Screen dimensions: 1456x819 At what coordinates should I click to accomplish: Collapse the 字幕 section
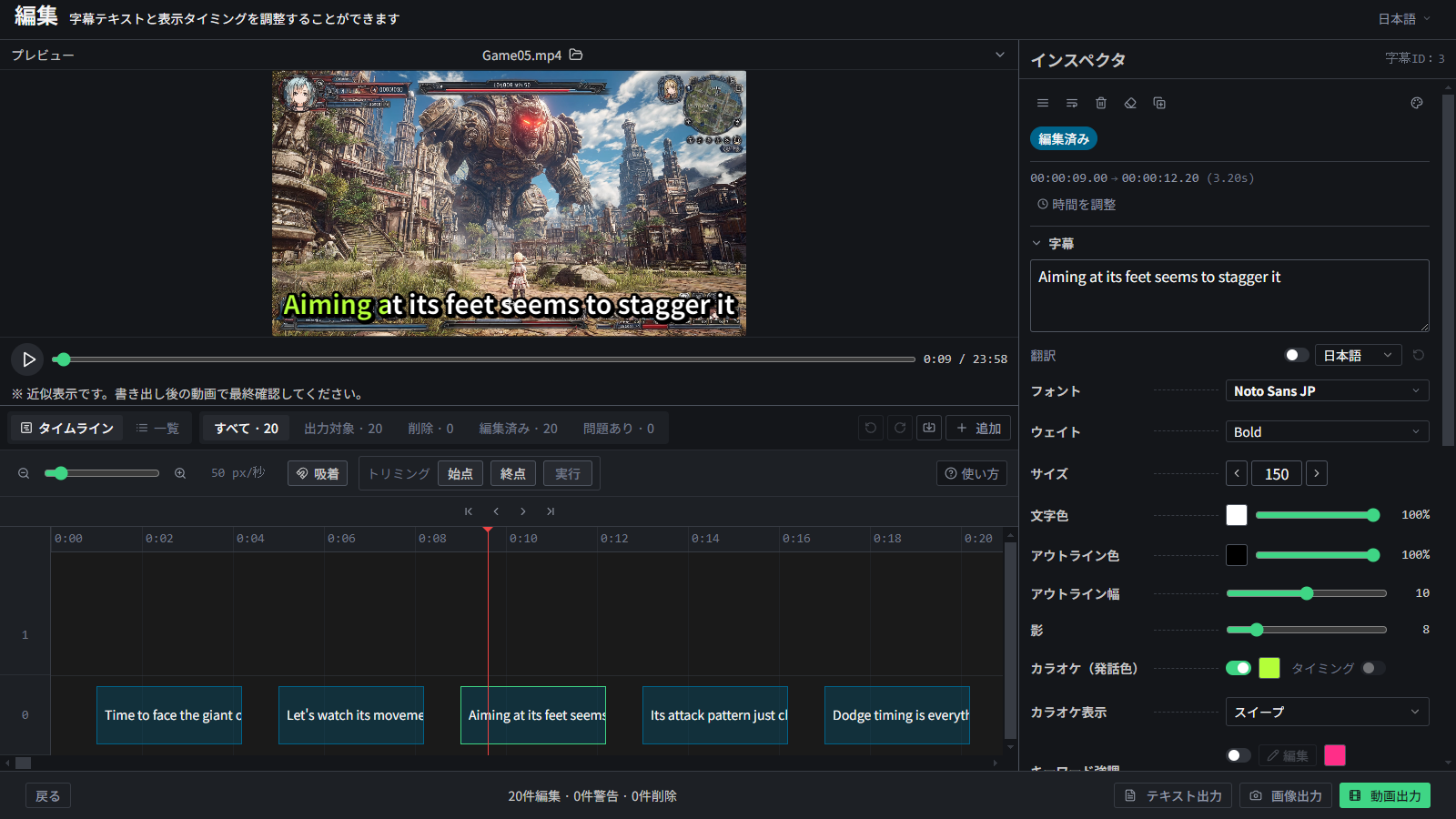[x=1052, y=243]
